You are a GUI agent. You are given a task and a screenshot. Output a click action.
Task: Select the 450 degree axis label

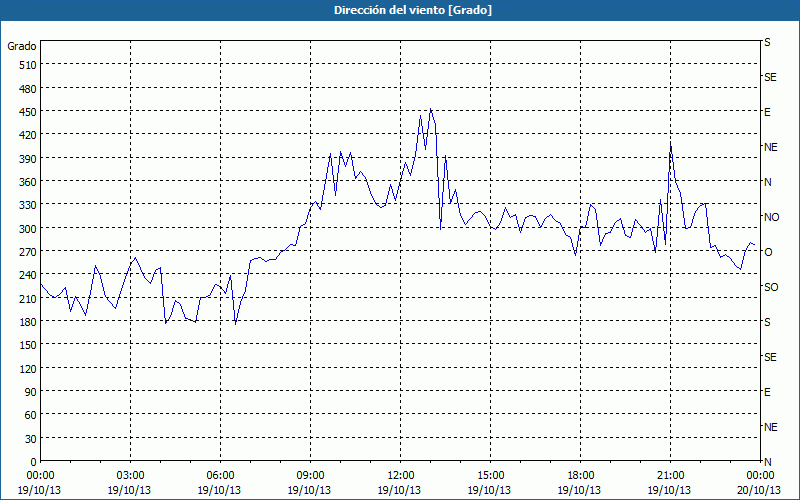click(29, 112)
